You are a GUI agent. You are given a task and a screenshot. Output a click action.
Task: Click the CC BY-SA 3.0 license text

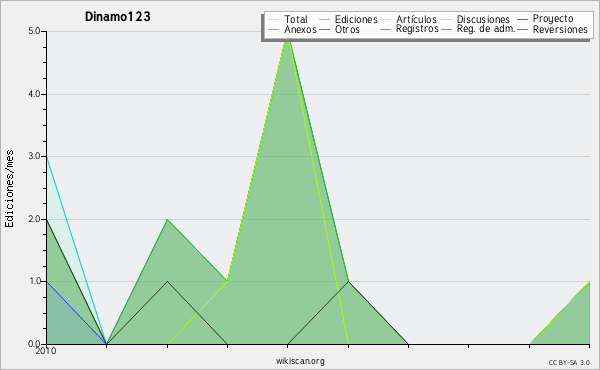pyautogui.click(x=569, y=363)
